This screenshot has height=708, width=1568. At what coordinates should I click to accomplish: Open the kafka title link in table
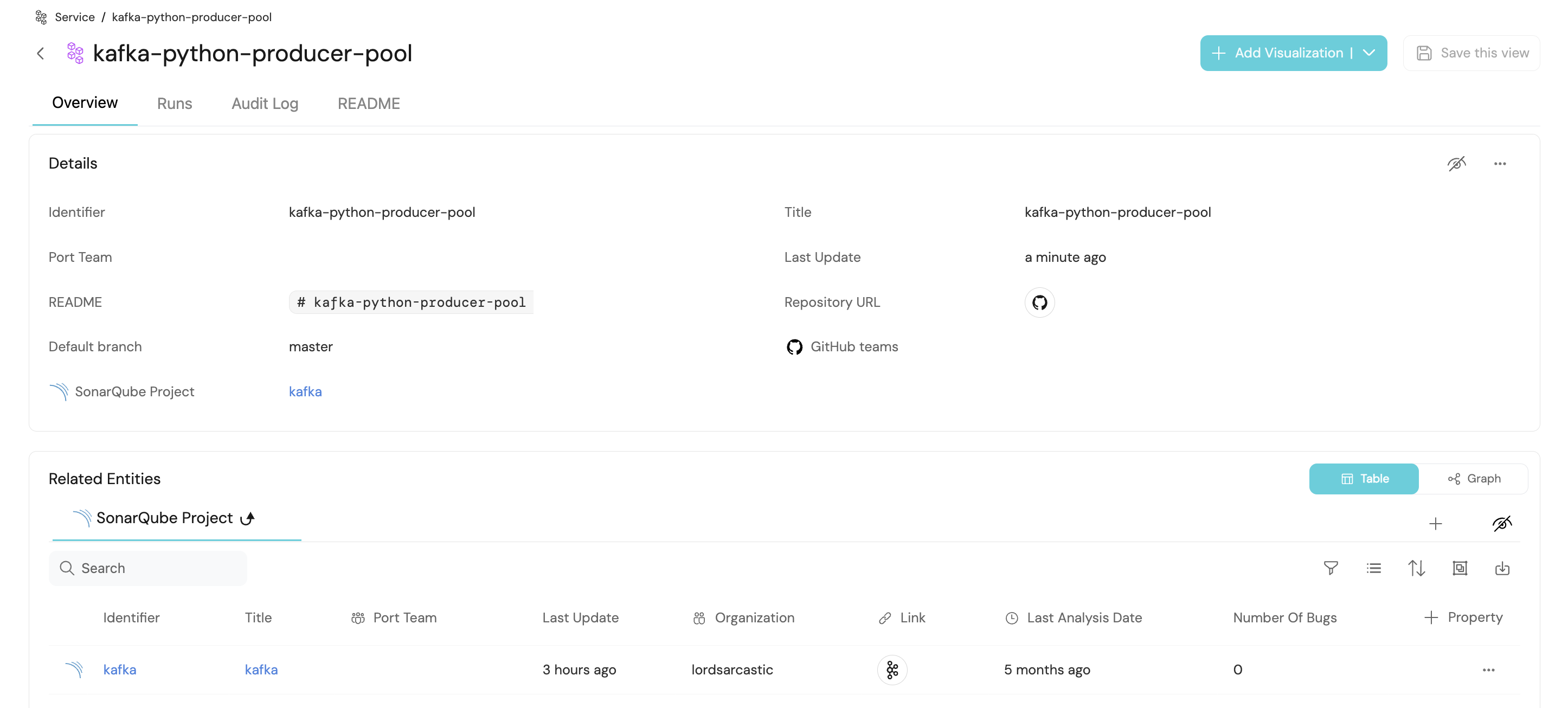(261, 670)
